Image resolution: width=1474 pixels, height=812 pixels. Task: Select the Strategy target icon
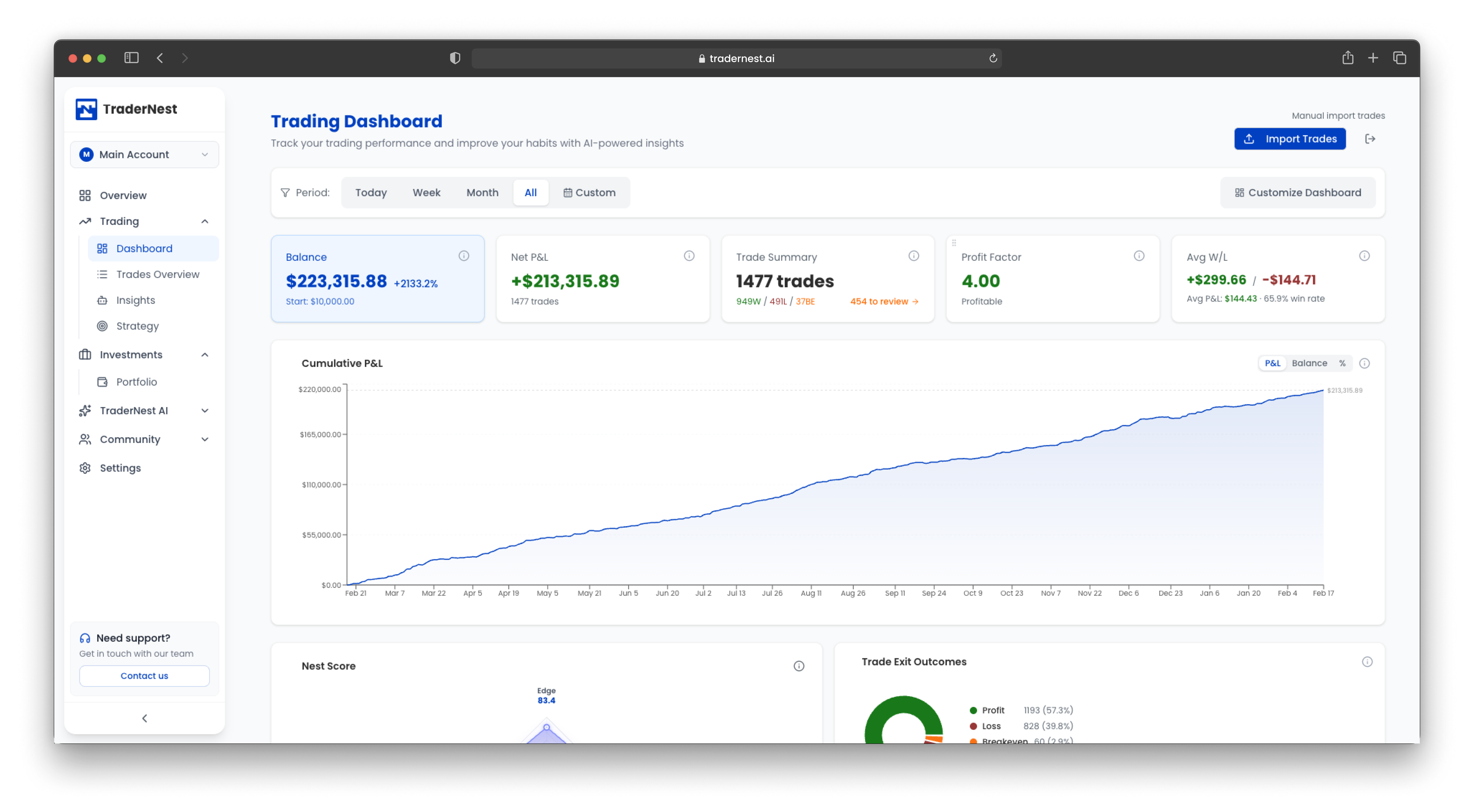(102, 326)
